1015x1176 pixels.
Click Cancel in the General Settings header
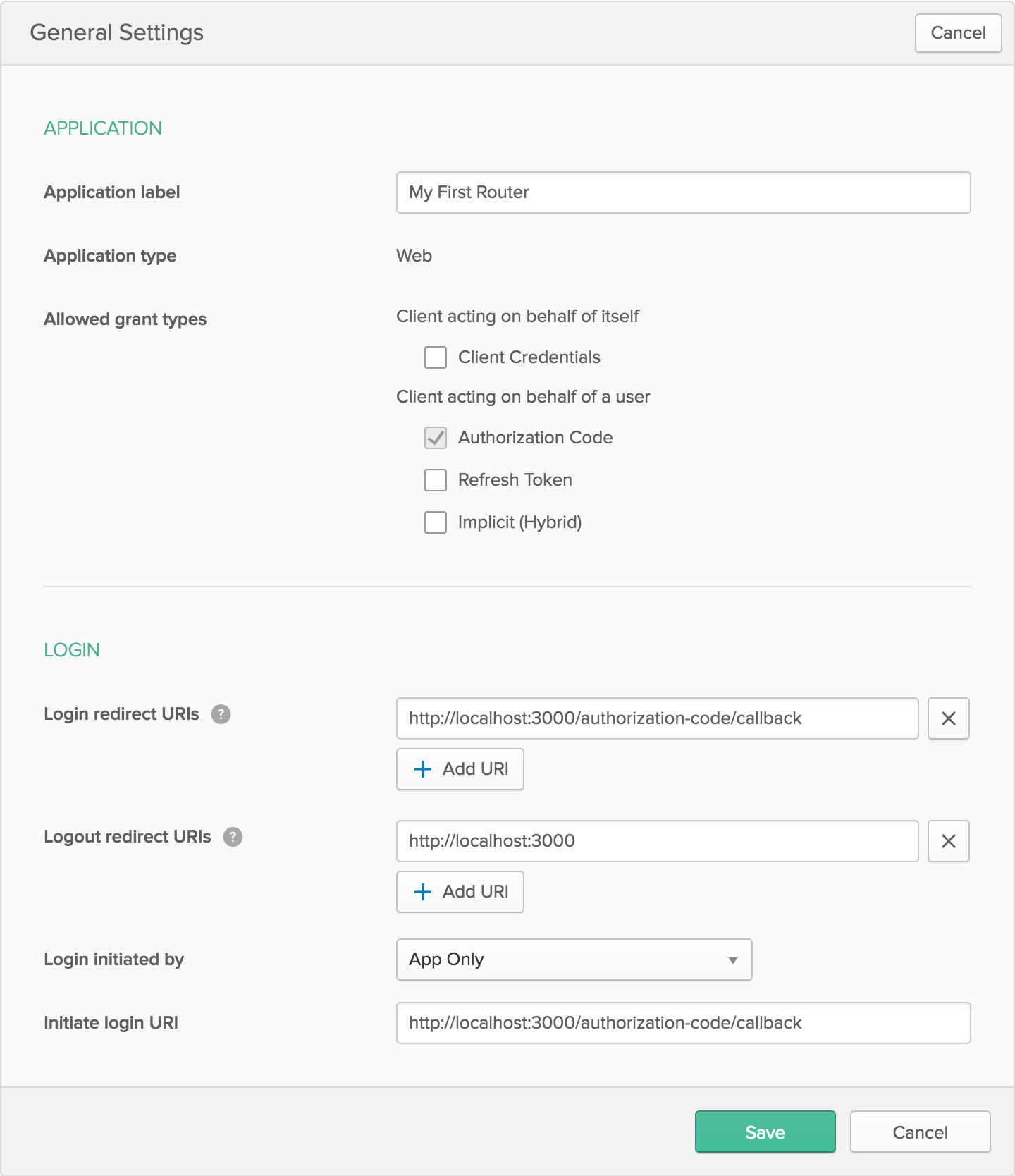tap(958, 33)
